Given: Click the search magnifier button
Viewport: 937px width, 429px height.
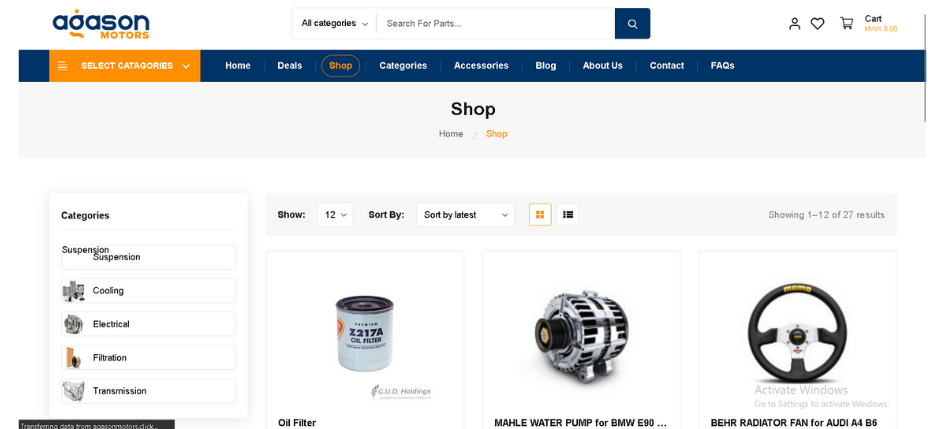Looking at the screenshot, I should pyautogui.click(x=632, y=24).
